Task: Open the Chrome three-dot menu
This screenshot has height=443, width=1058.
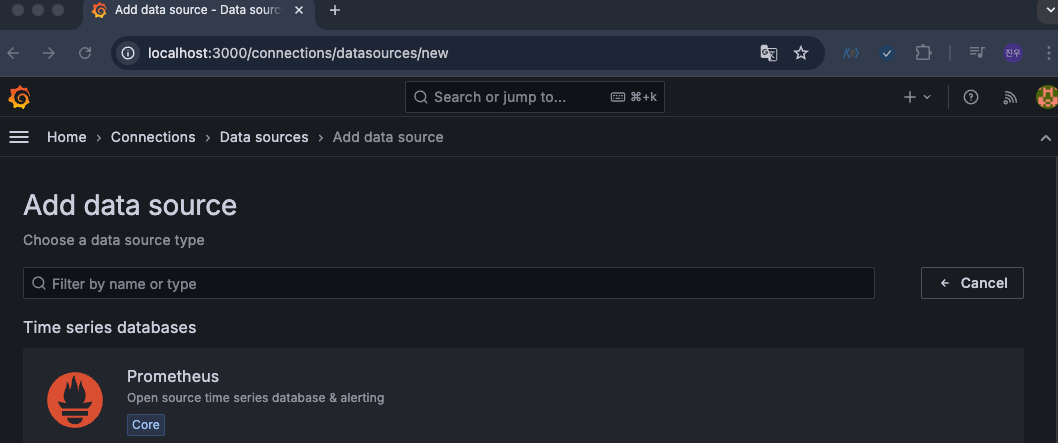Action: coord(1049,53)
